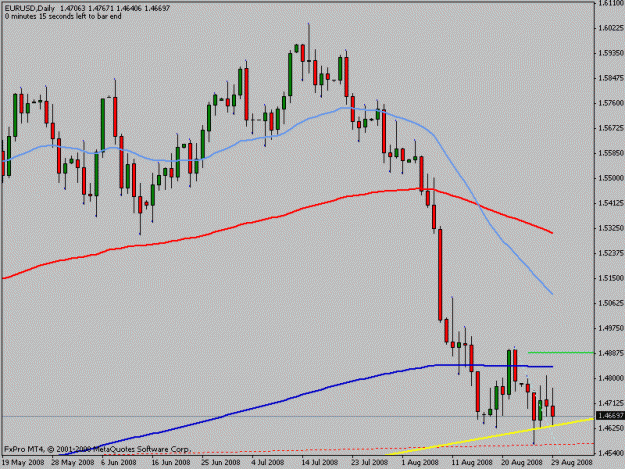Image resolution: width=625 pixels, height=469 pixels.
Task: Select the 14 Jul 2008 date label
Action: click(x=319, y=462)
